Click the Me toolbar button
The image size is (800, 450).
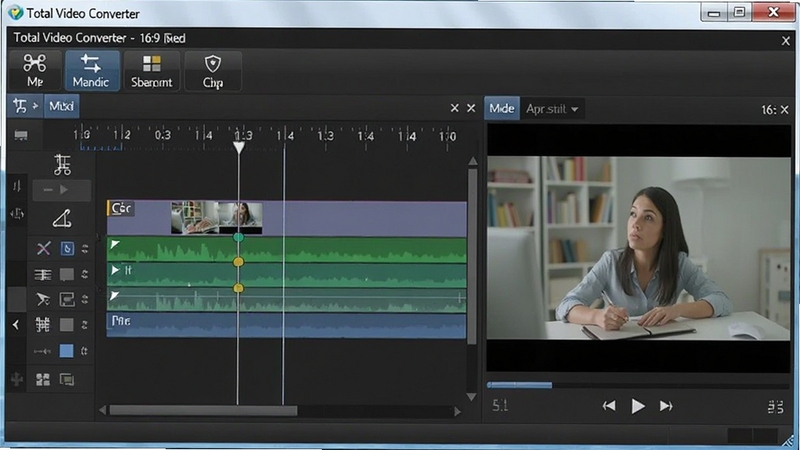click(x=35, y=70)
